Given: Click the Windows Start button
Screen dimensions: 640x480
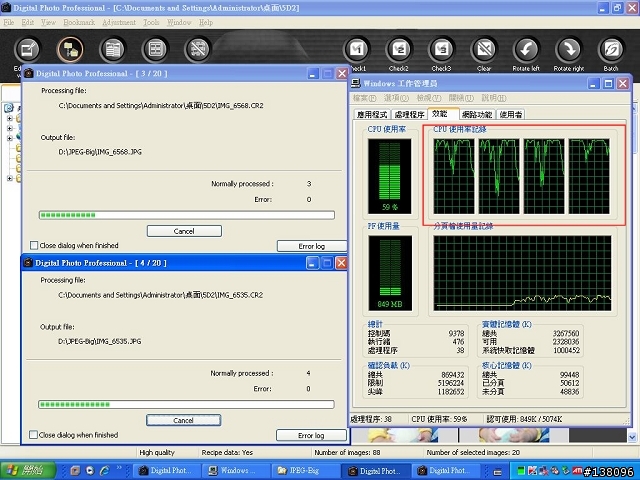Looking at the screenshot, I should (x=28, y=470).
